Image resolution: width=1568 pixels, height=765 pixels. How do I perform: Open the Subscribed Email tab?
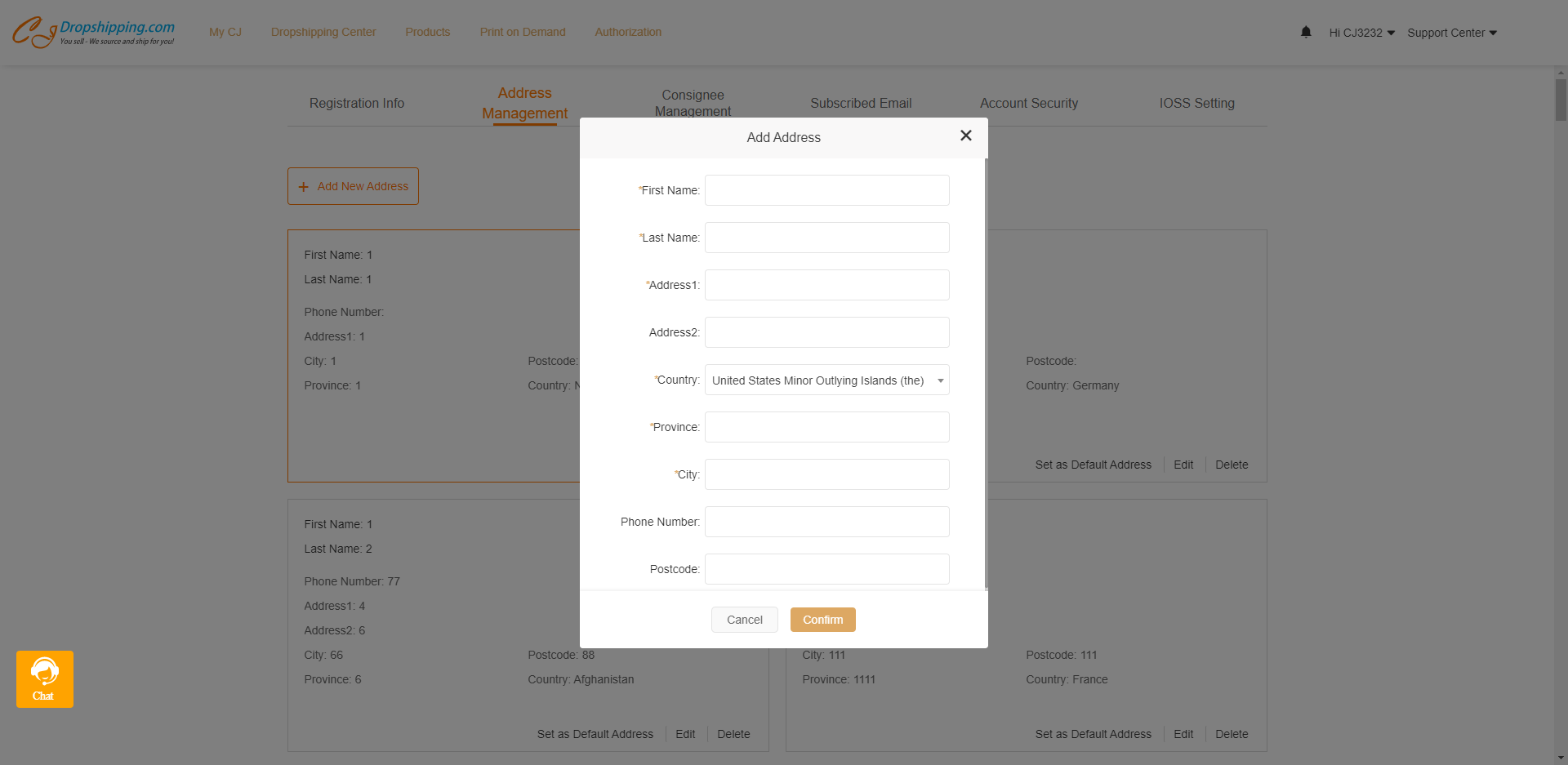(x=861, y=103)
